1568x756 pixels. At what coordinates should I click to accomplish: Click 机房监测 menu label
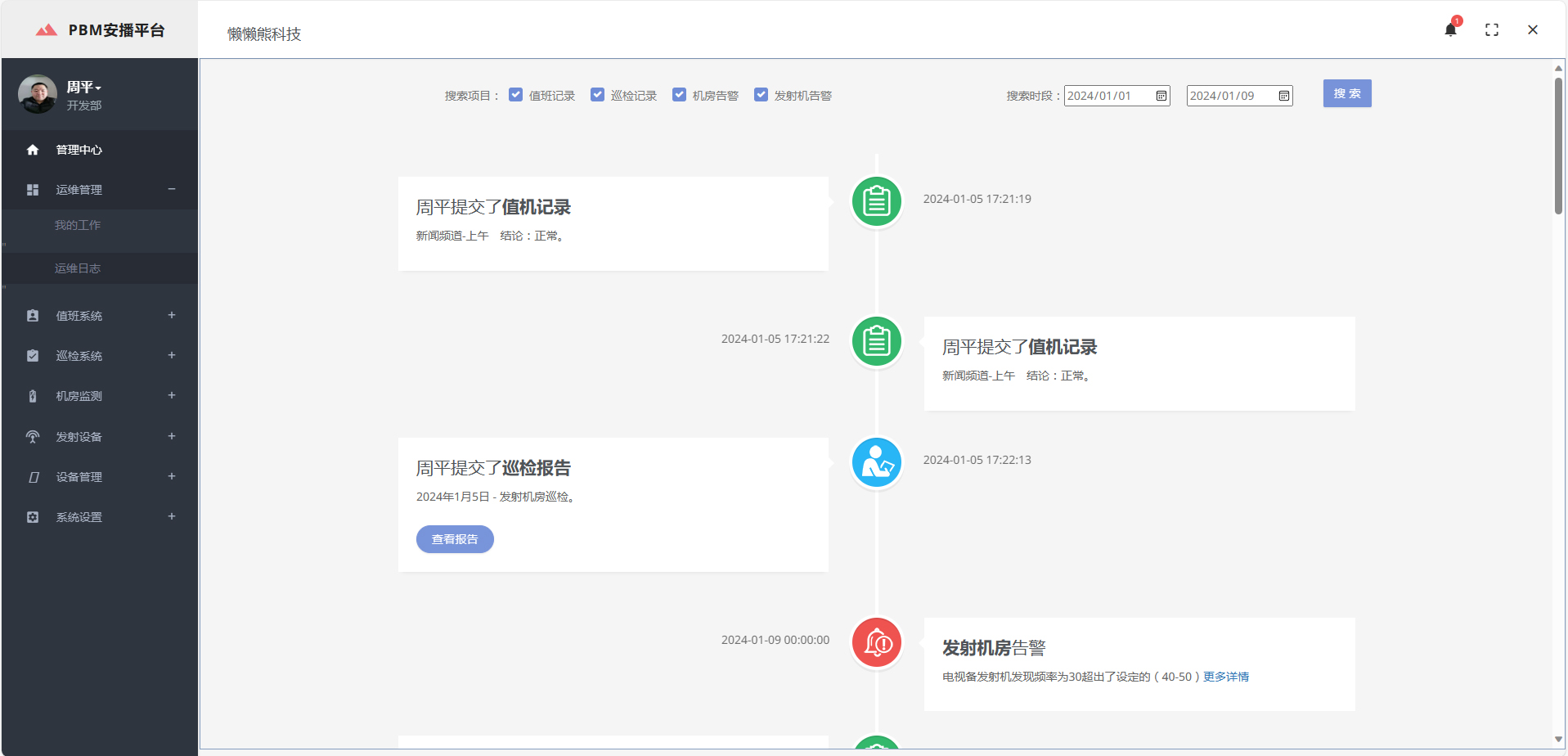tap(79, 396)
